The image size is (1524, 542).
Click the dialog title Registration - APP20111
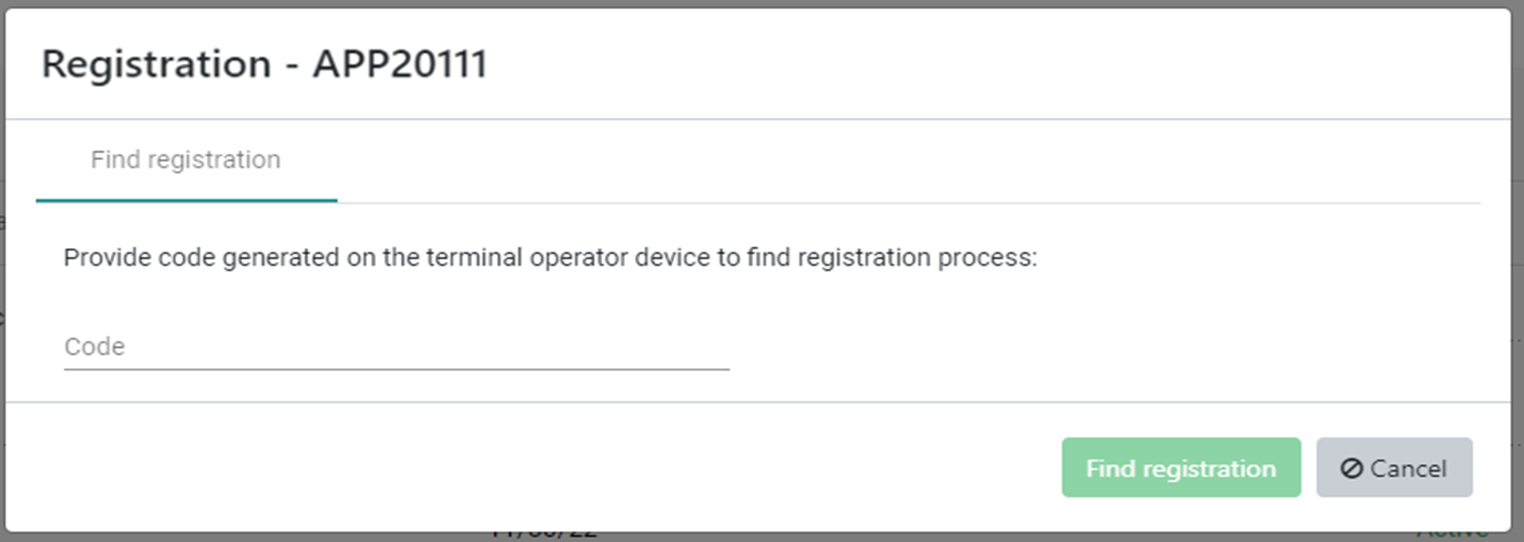pyautogui.click(x=264, y=65)
